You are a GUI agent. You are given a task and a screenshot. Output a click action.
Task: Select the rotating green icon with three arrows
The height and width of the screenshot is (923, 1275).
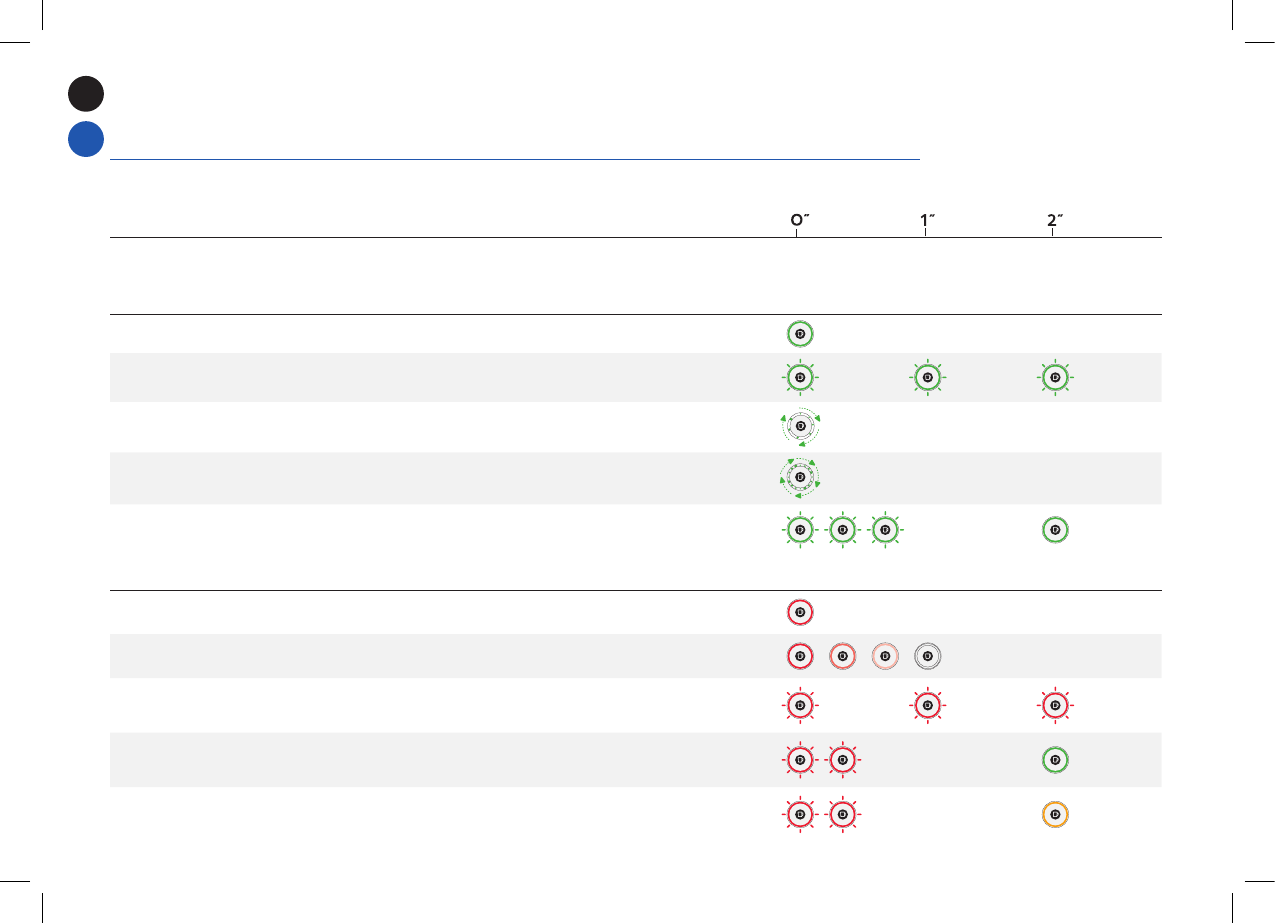tap(800, 426)
